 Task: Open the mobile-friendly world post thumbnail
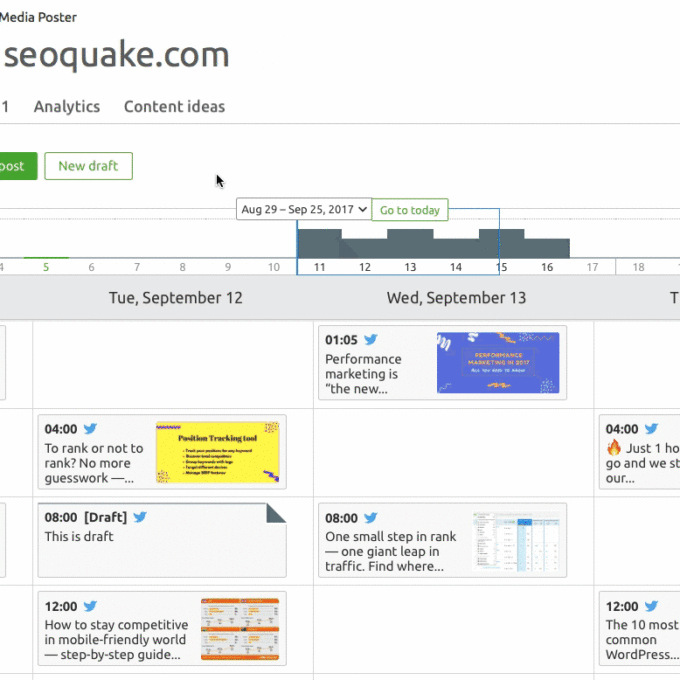coord(239,628)
